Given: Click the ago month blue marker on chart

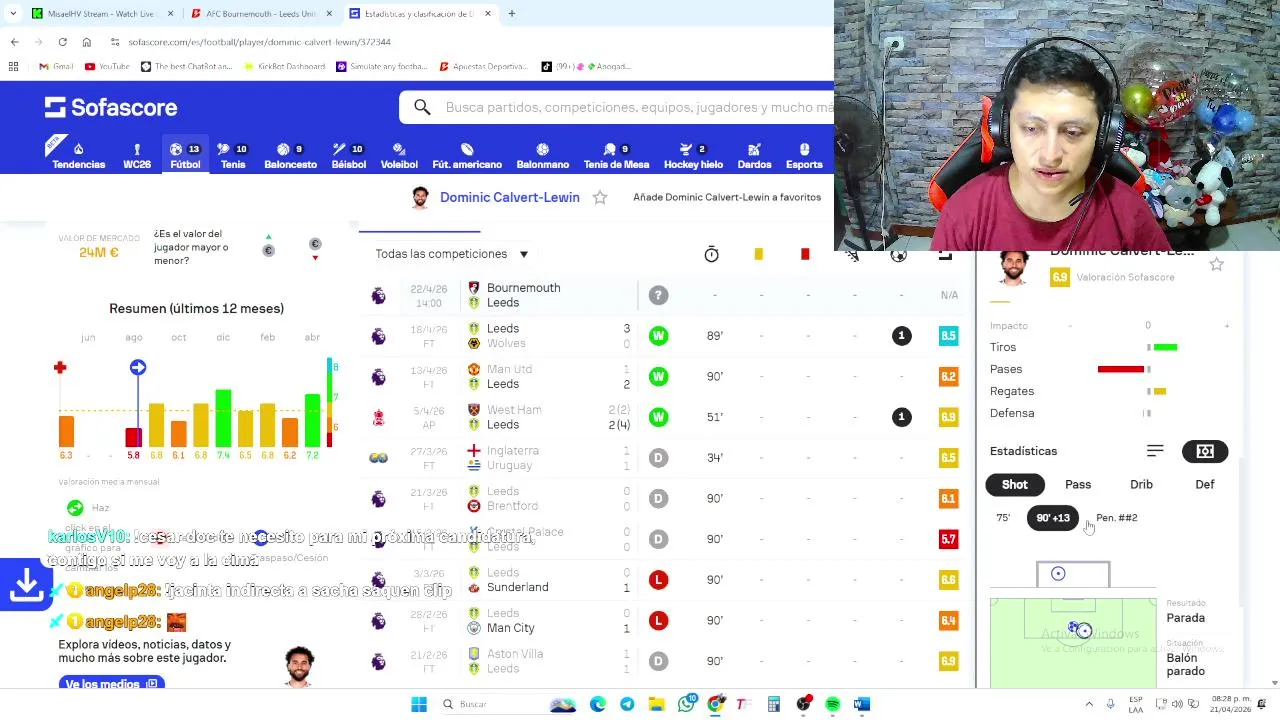Looking at the screenshot, I should point(138,368).
